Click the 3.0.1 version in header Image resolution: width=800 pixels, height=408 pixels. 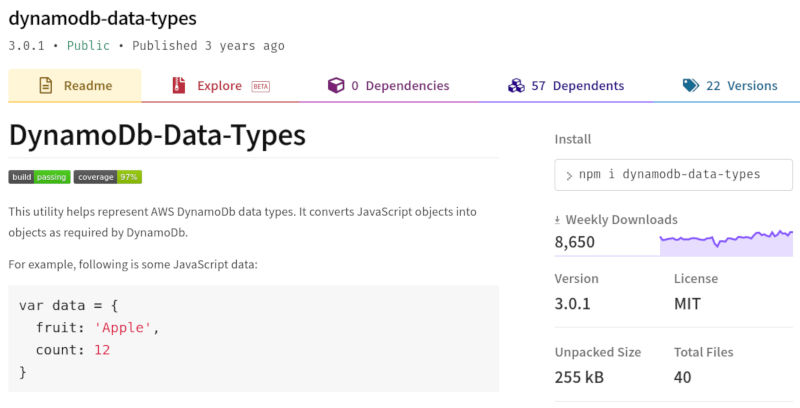(27, 45)
